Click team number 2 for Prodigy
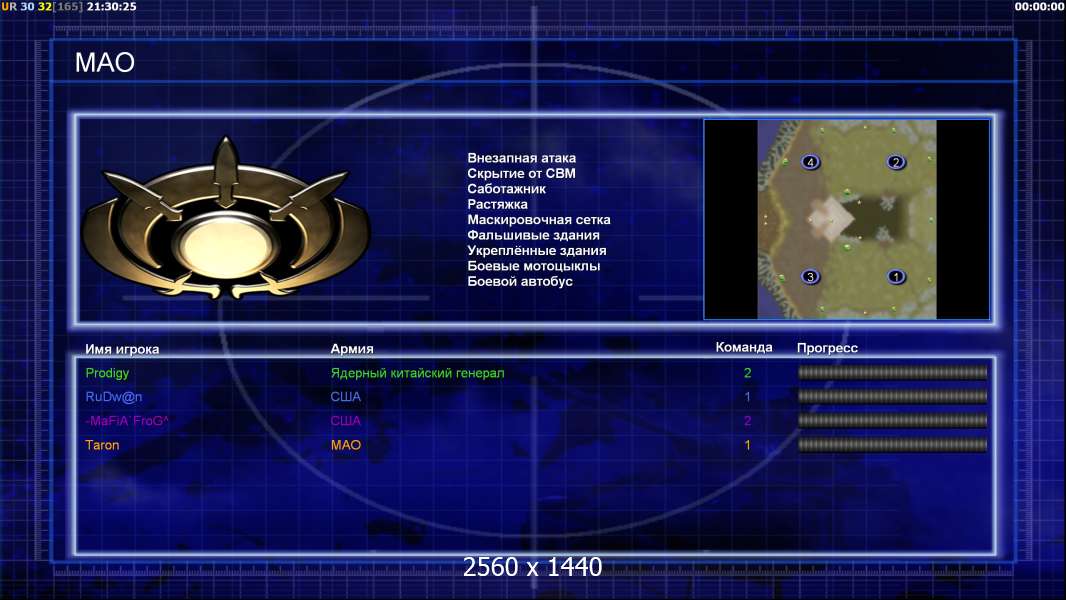Screen dimensions: 1066x600 748,373
